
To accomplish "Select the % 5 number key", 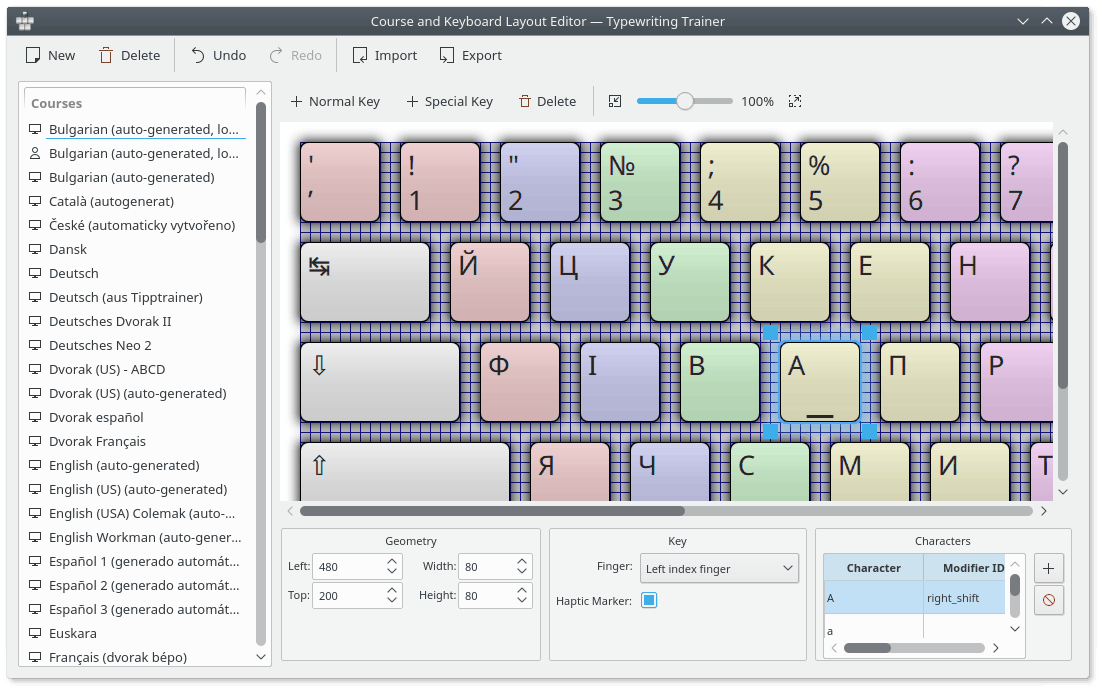I will pyautogui.click(x=840, y=183).
